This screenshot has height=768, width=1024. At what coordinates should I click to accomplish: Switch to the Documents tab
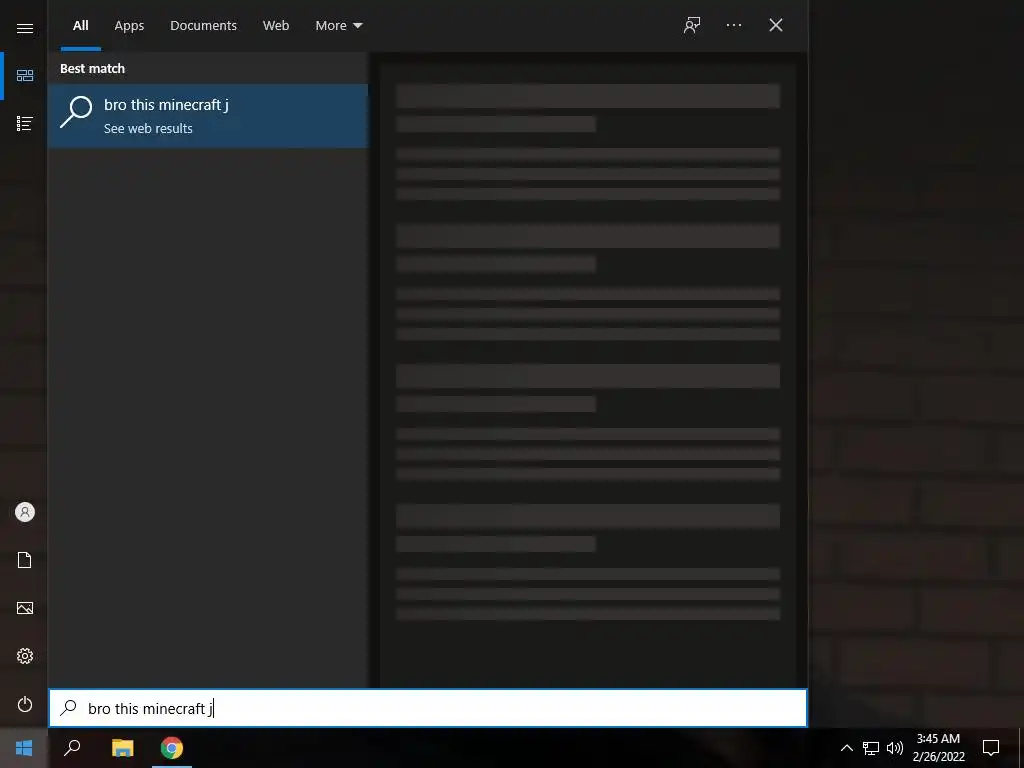(204, 25)
